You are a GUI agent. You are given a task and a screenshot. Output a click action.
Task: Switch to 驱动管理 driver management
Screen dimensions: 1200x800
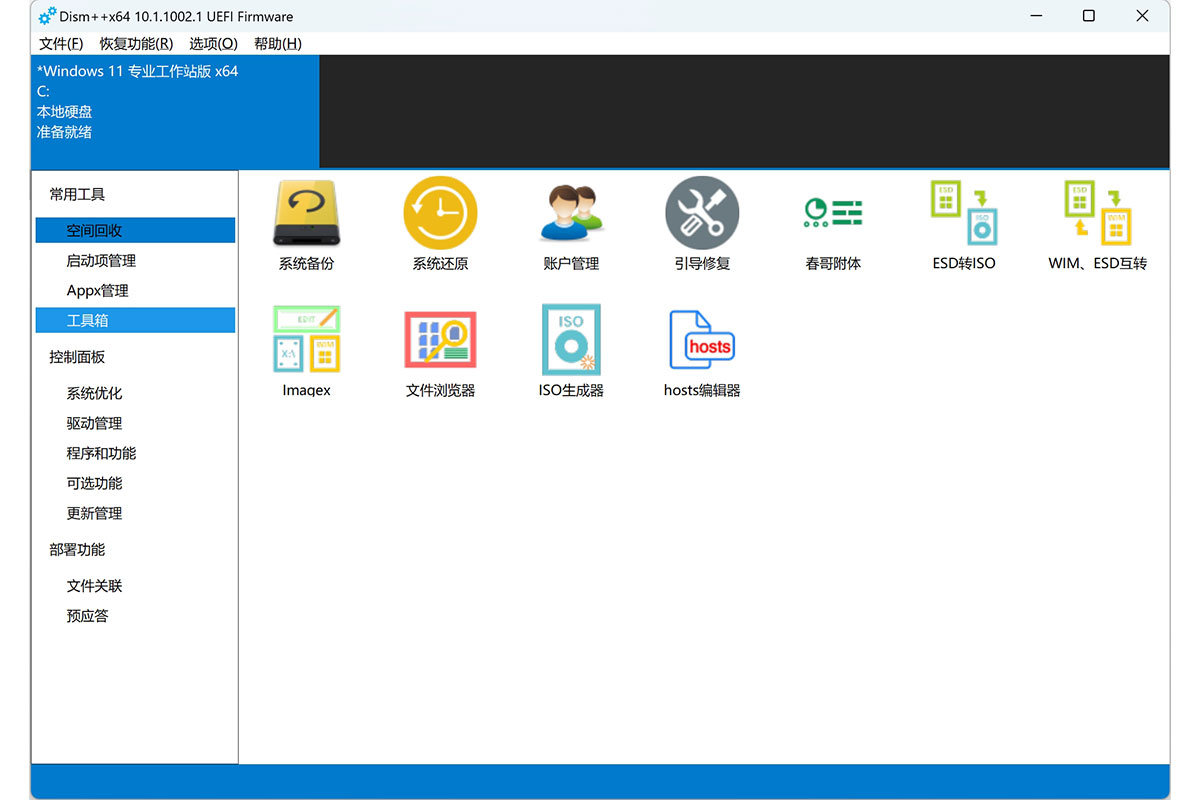tap(94, 424)
